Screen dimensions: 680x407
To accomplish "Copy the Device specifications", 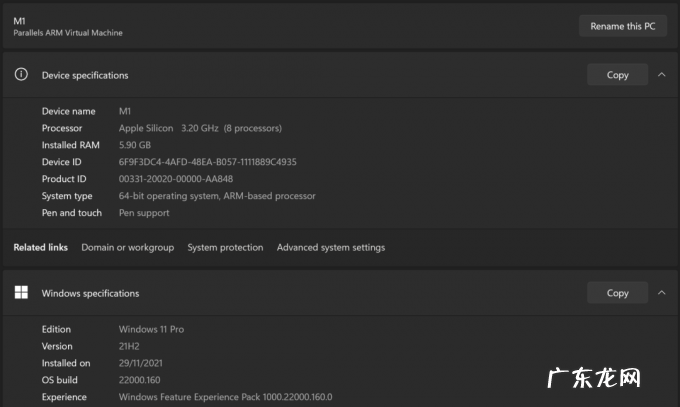I will [617, 75].
